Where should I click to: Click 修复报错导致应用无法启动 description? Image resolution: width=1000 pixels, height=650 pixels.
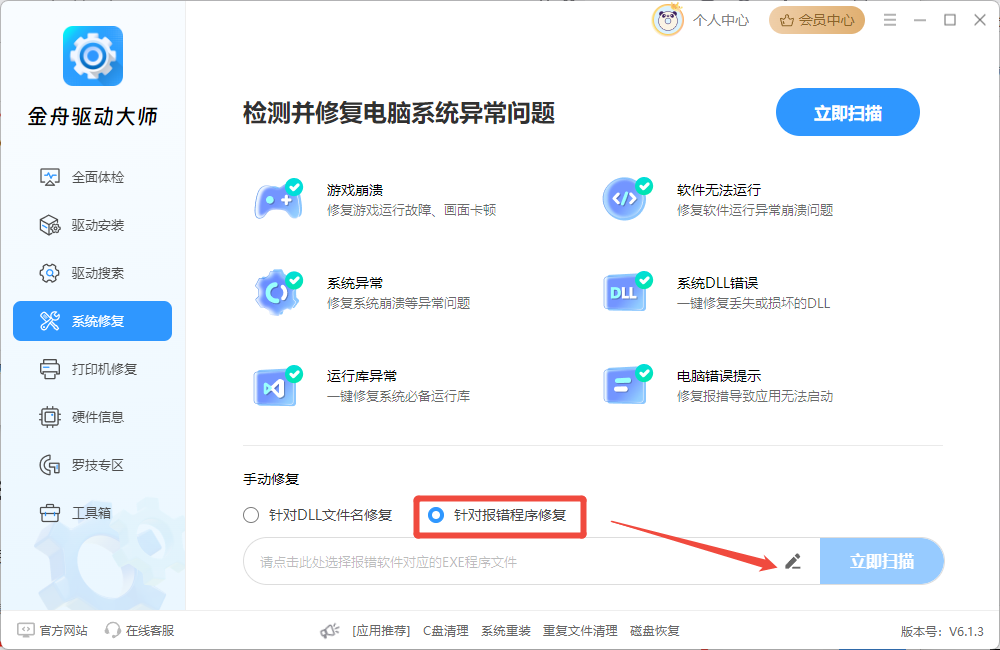[755, 396]
